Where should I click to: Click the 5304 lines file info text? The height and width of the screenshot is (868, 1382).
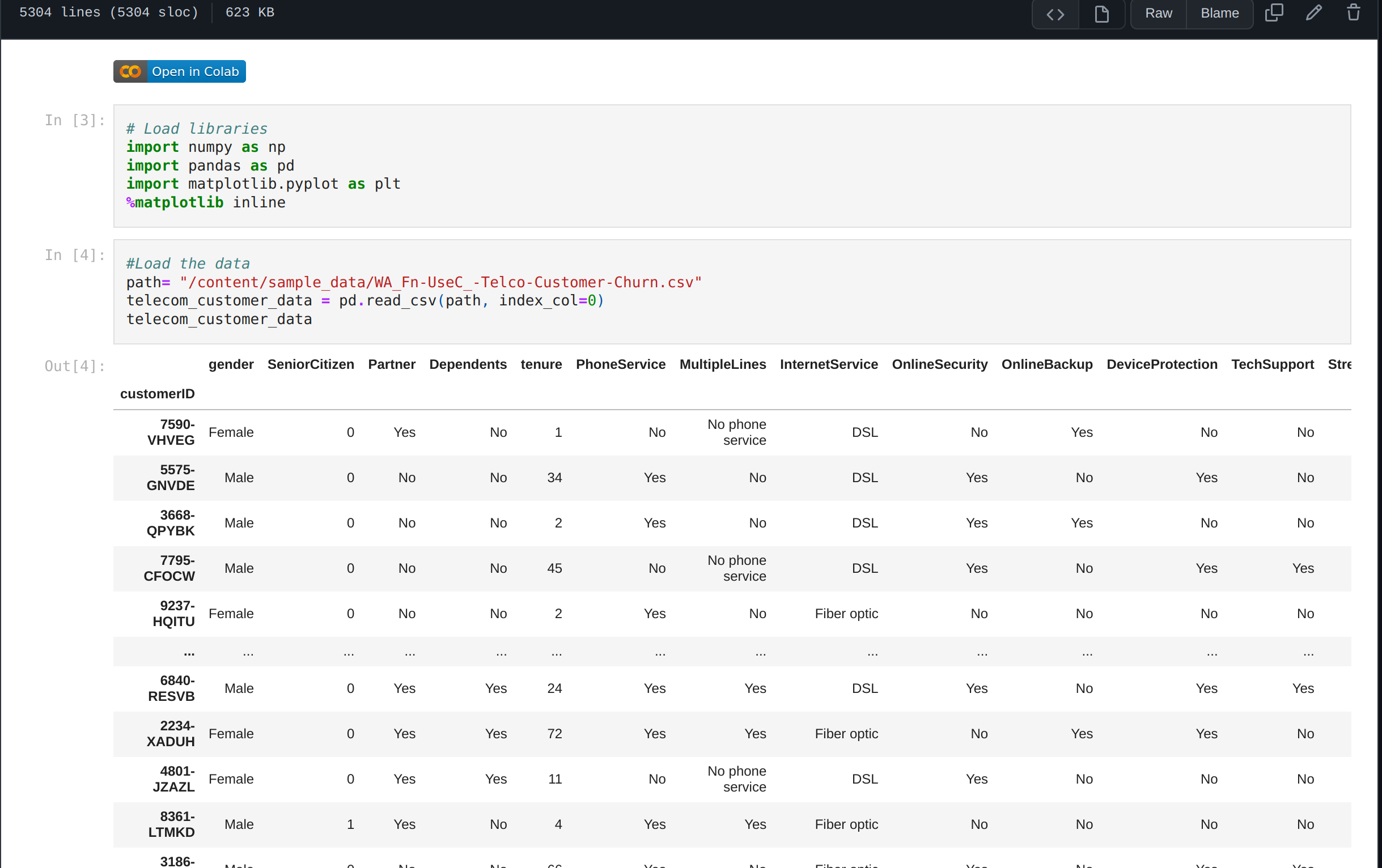click(x=108, y=12)
